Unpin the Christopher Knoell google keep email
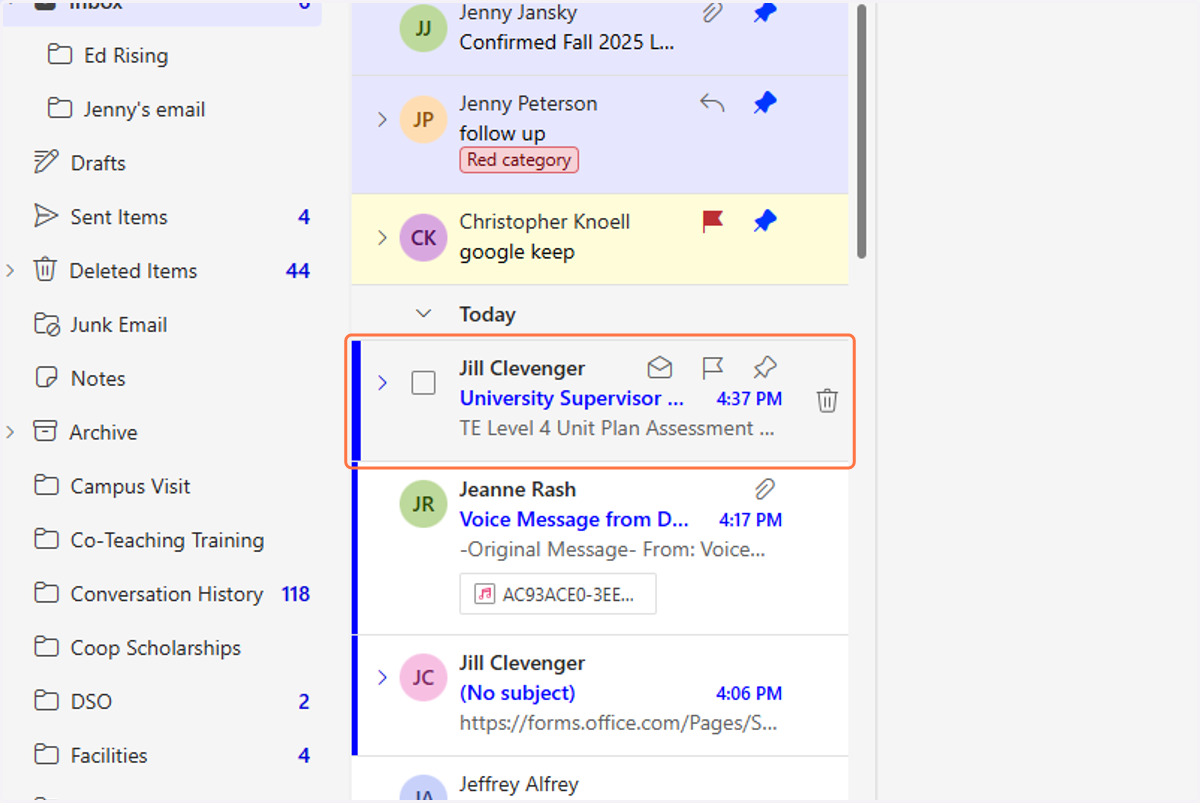 click(765, 221)
